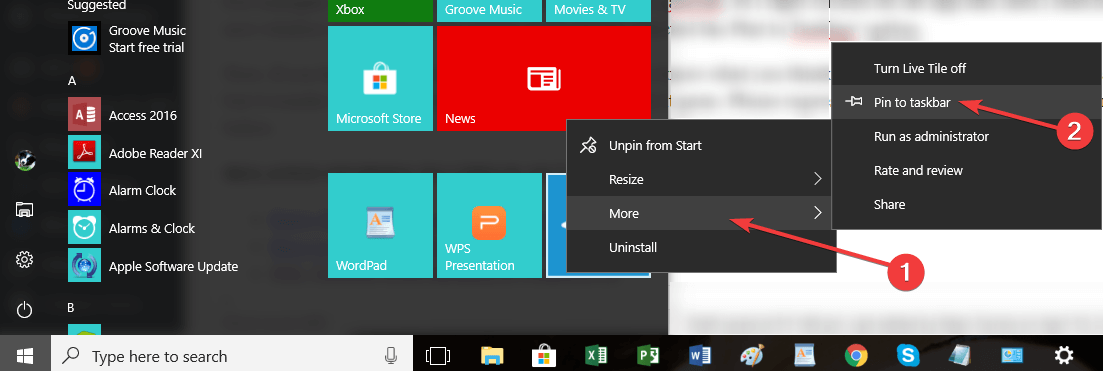This screenshot has width=1103, height=371.
Task: Choose Uninstall from the context menu
Action: click(x=701, y=247)
